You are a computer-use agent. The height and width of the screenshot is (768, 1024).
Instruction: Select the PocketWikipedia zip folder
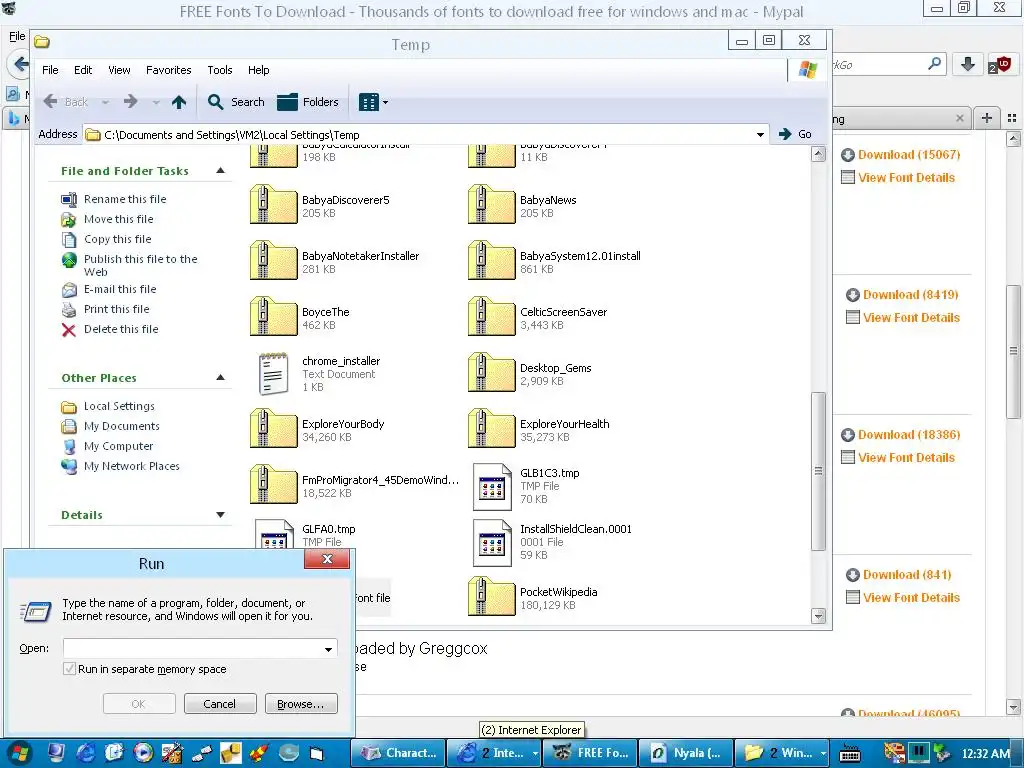[x=534, y=598]
